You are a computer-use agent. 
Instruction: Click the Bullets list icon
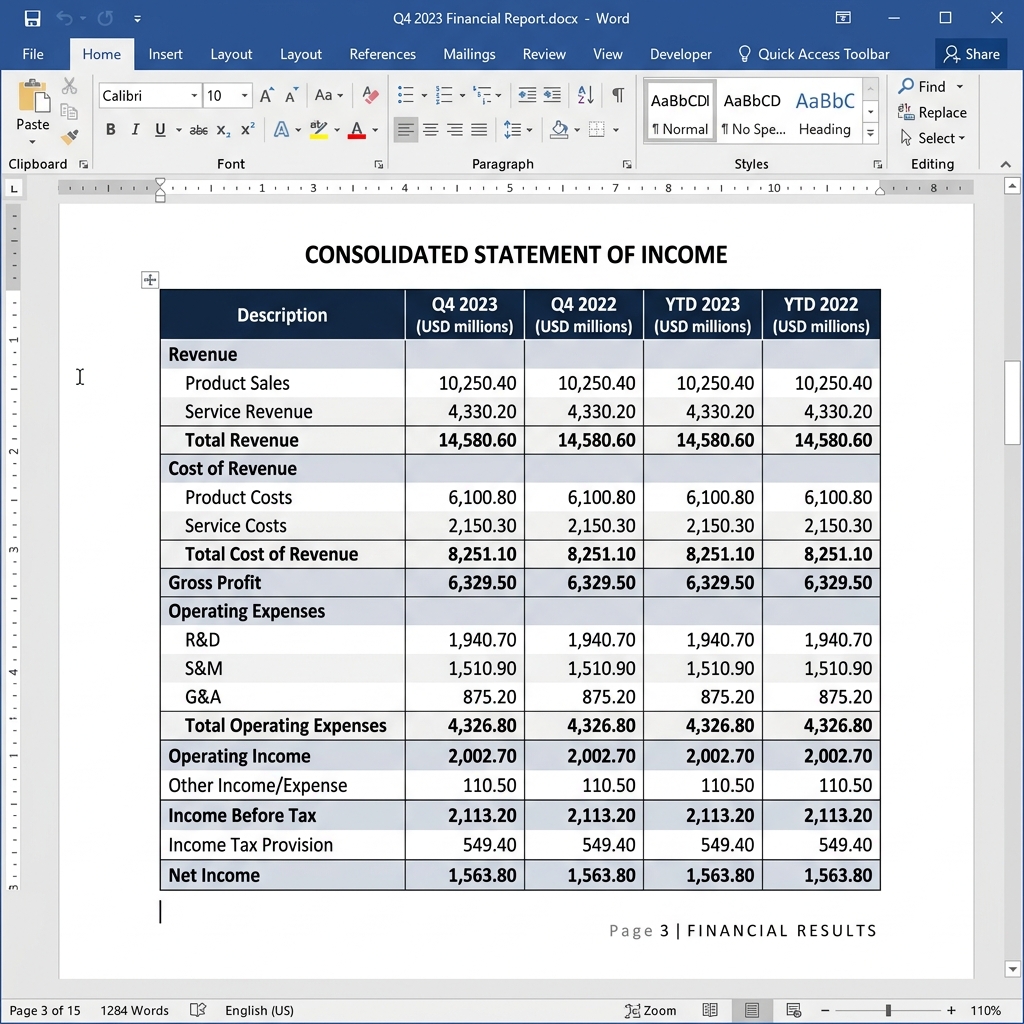point(404,95)
